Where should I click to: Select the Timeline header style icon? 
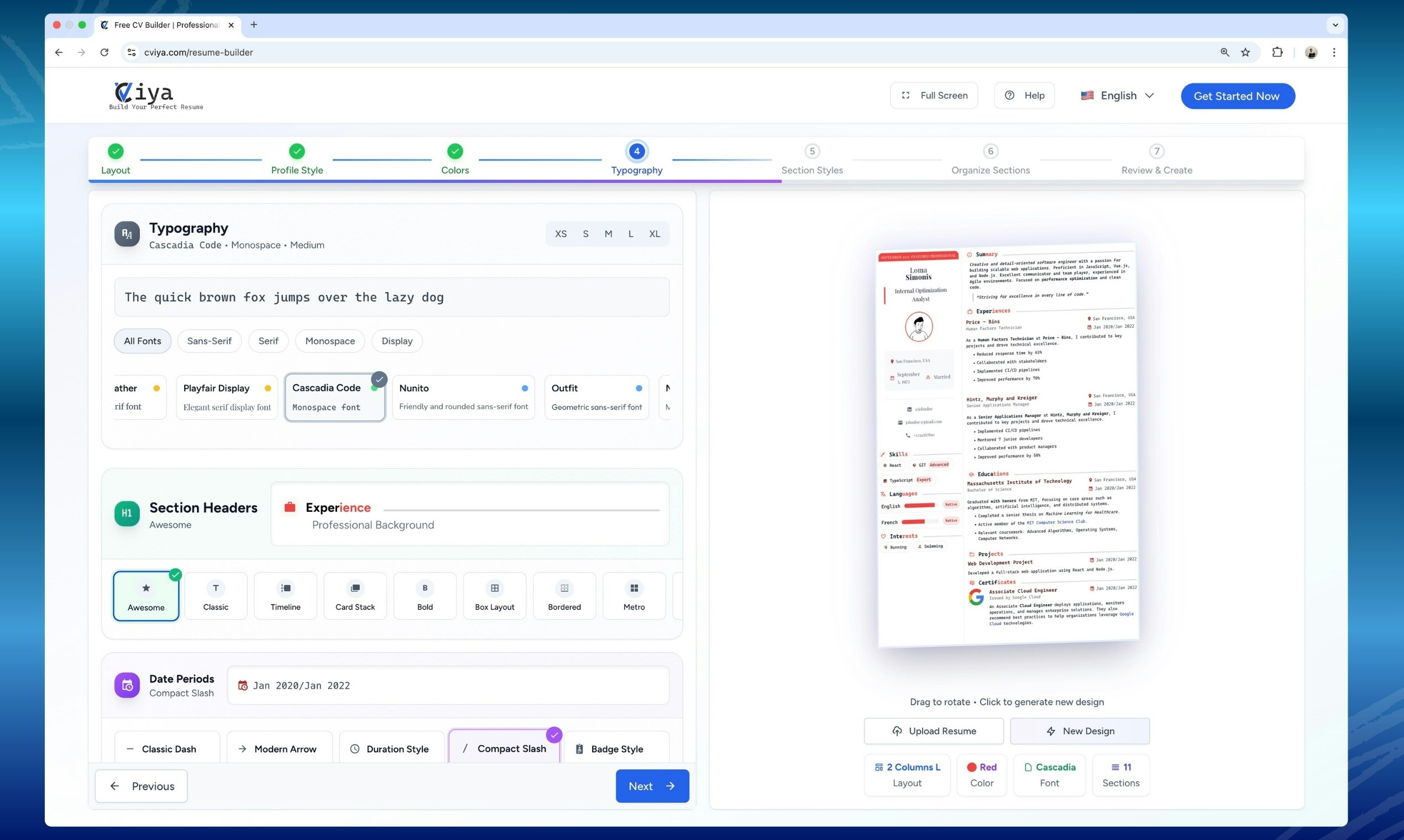tap(285, 588)
